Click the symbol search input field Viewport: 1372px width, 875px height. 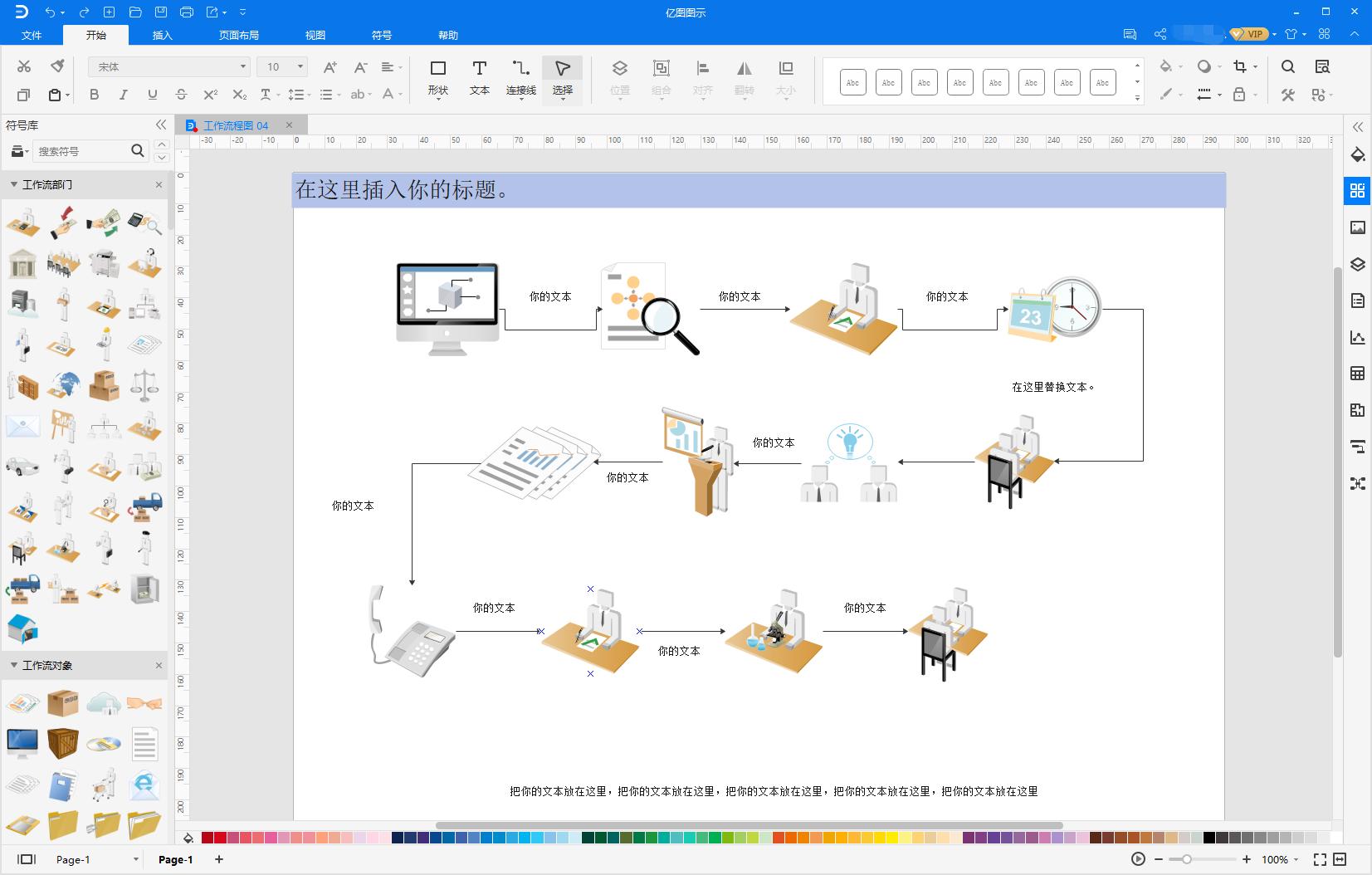point(81,151)
